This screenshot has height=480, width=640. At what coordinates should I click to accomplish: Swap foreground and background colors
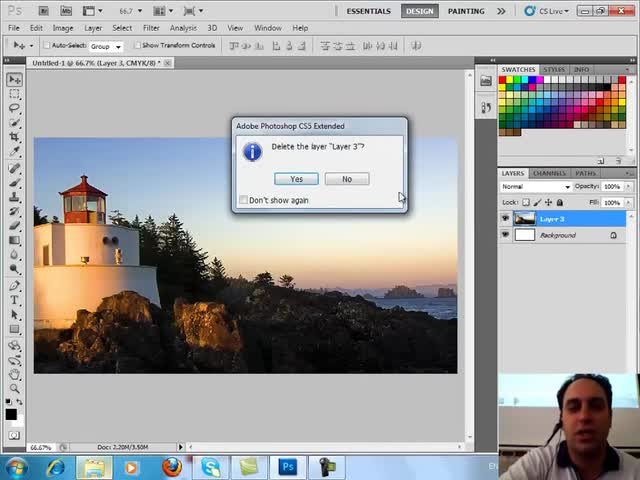click(x=19, y=402)
